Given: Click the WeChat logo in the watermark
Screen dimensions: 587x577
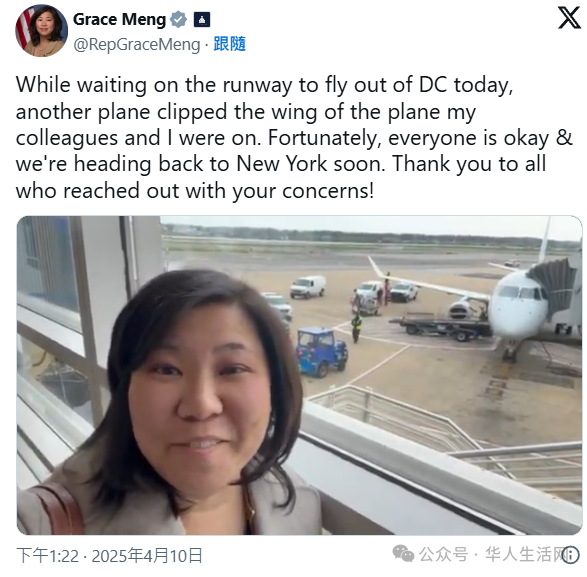Looking at the screenshot, I should (x=403, y=554).
